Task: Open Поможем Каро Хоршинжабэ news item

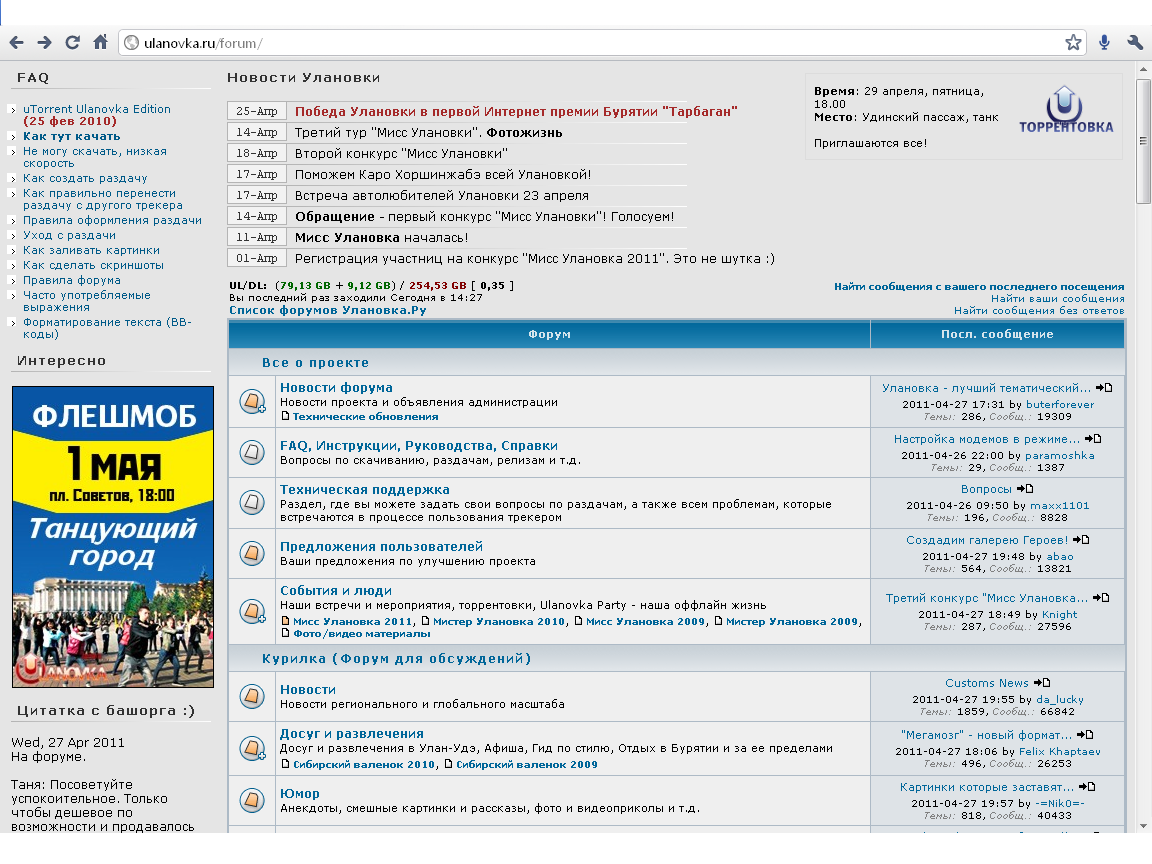Action: pos(443,175)
